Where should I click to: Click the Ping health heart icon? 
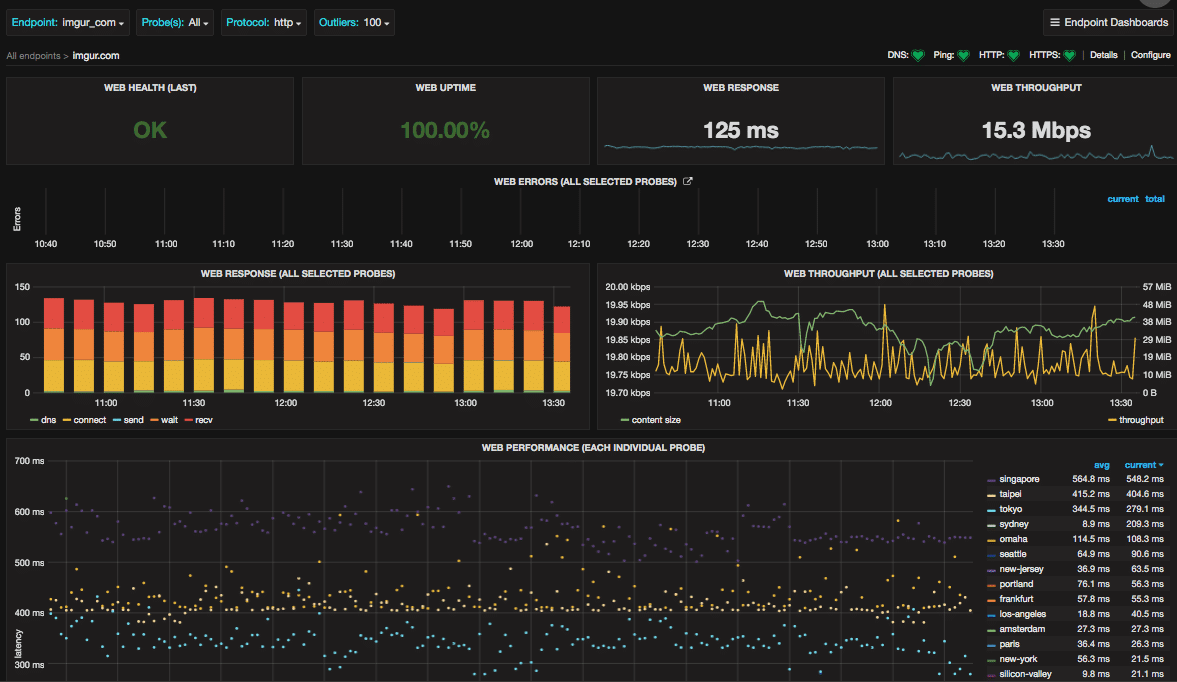[964, 55]
